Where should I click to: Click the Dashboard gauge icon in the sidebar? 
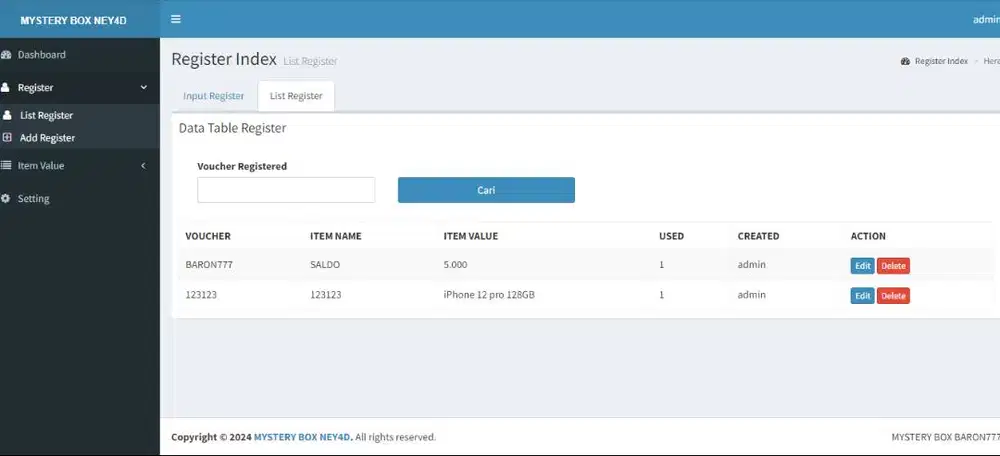click(x=6, y=55)
